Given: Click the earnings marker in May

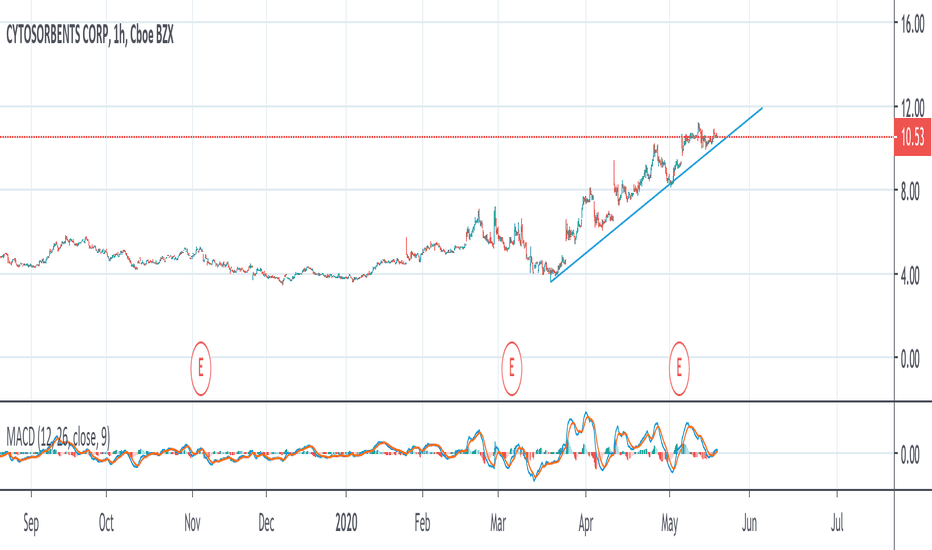Looking at the screenshot, I should point(679,369).
